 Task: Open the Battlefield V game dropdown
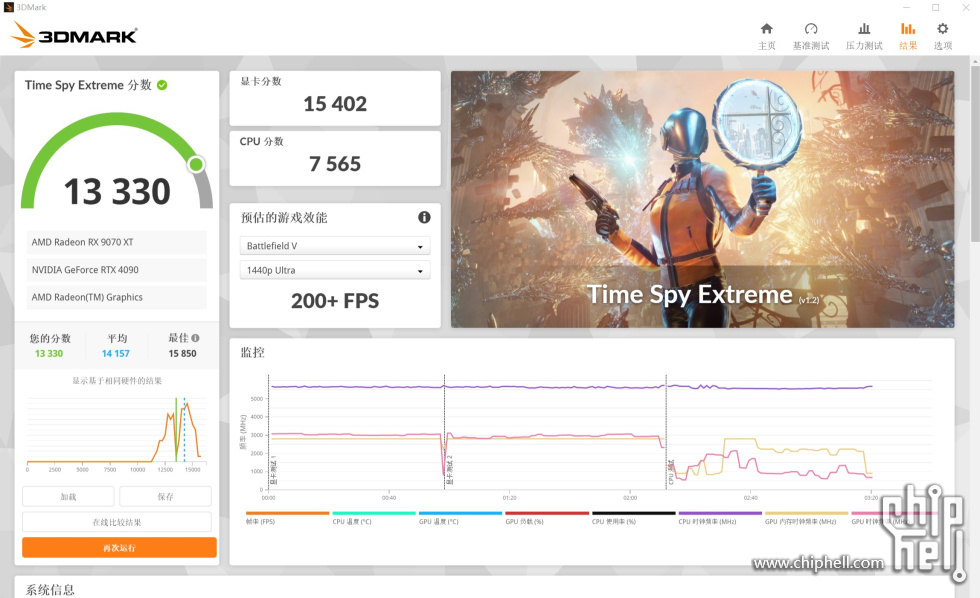[x=335, y=246]
